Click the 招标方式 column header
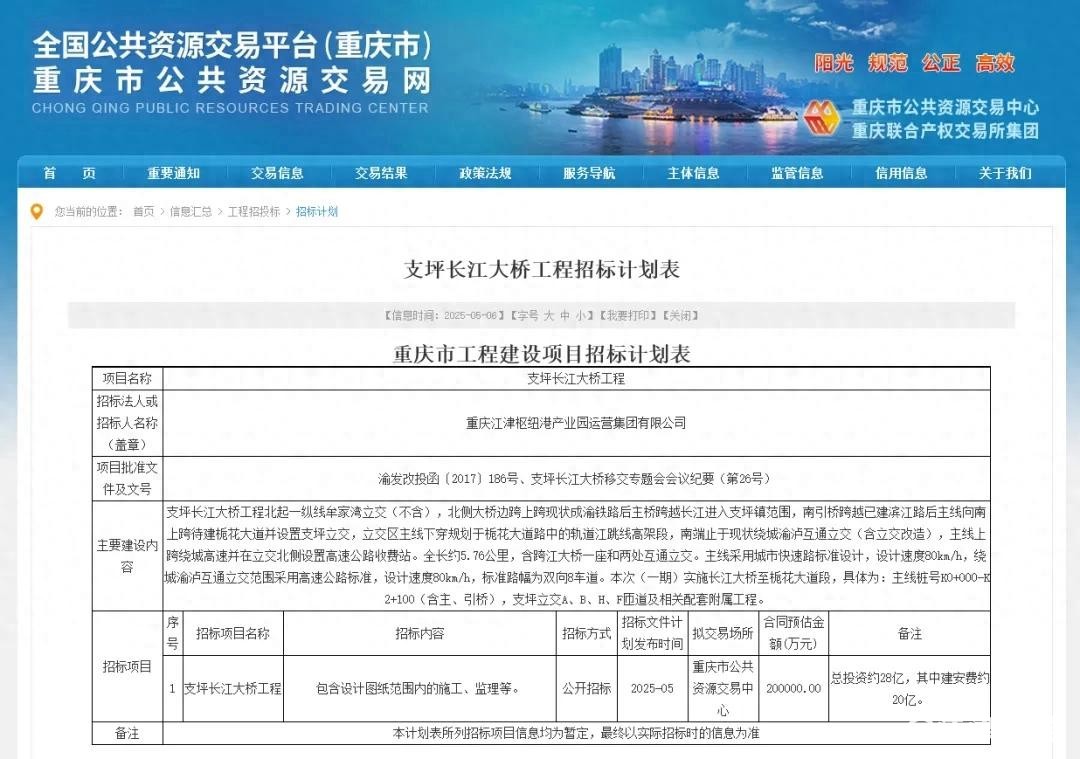 pyautogui.click(x=587, y=633)
